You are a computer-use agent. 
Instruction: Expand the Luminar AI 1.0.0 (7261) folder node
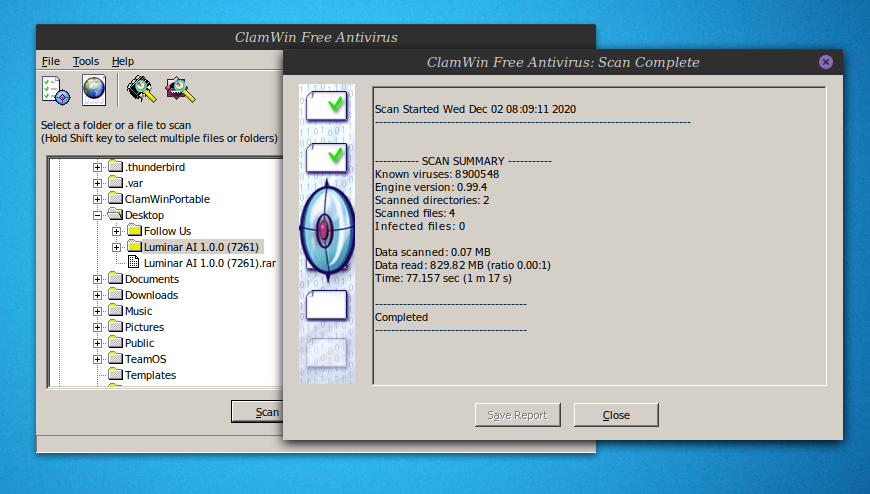pyautogui.click(x=116, y=247)
